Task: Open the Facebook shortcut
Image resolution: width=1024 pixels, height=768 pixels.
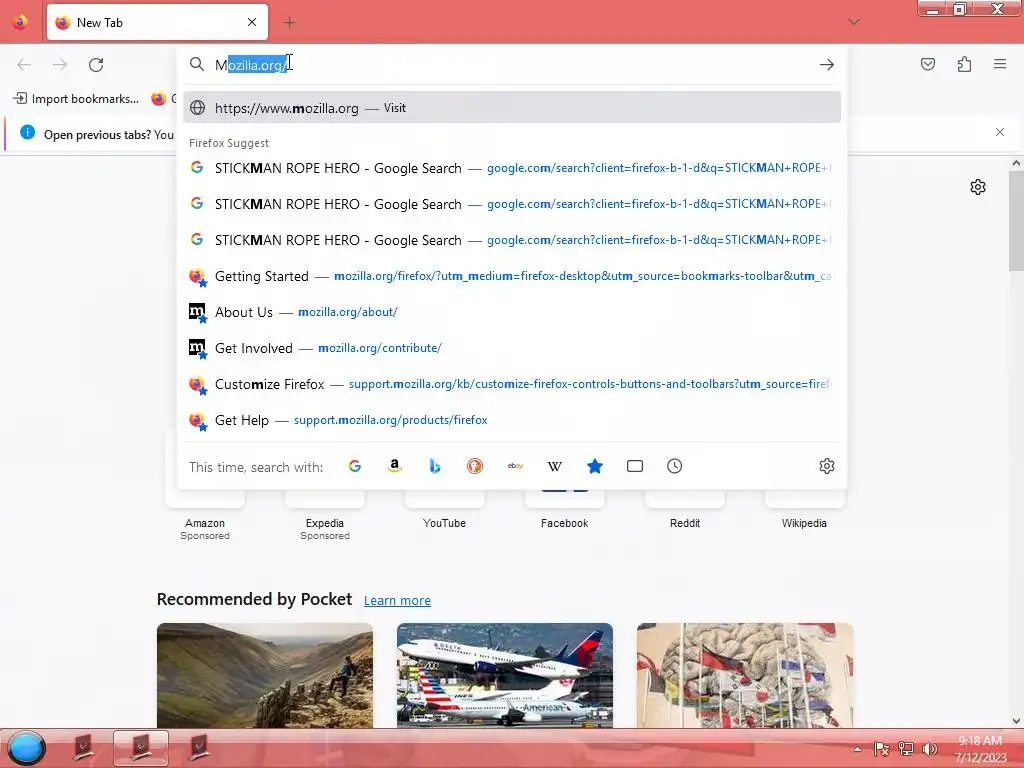Action: click(565, 513)
